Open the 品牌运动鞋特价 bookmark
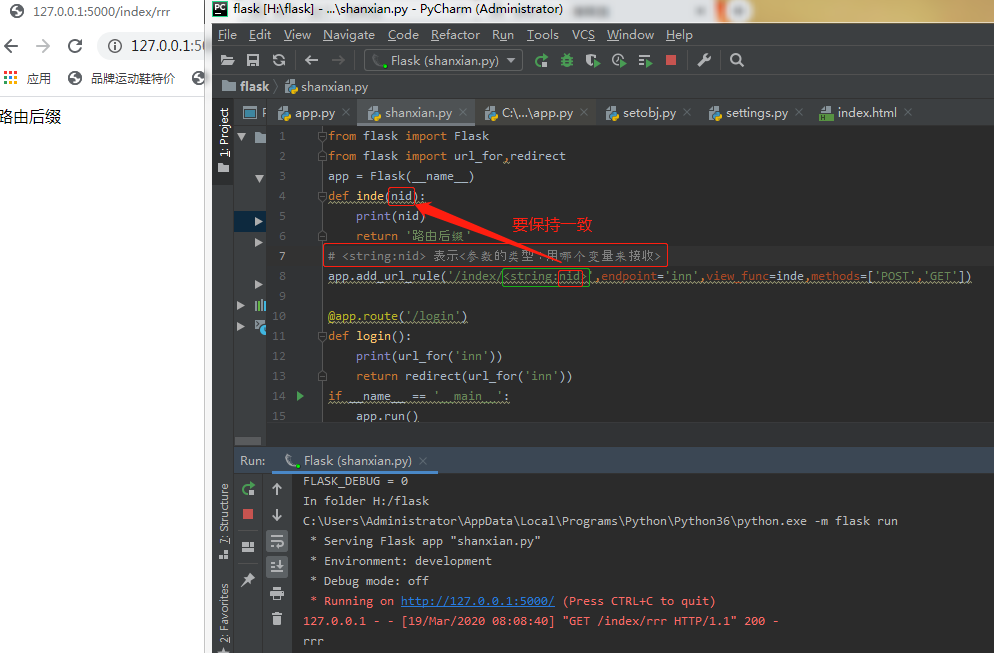Viewport: 994px width, 653px height. [x=122, y=78]
